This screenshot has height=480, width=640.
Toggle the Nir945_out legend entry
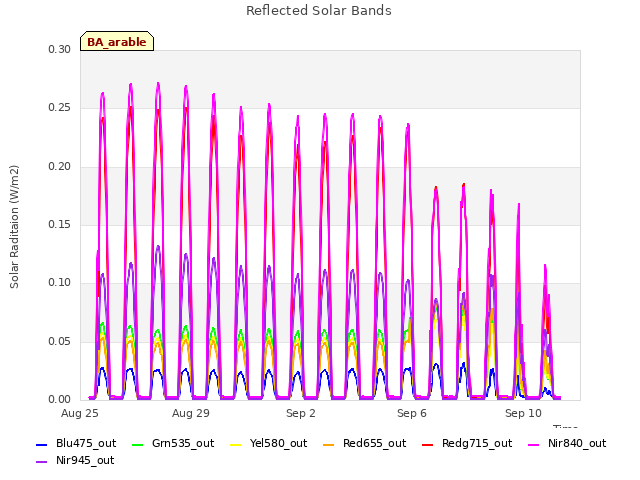pos(75,460)
